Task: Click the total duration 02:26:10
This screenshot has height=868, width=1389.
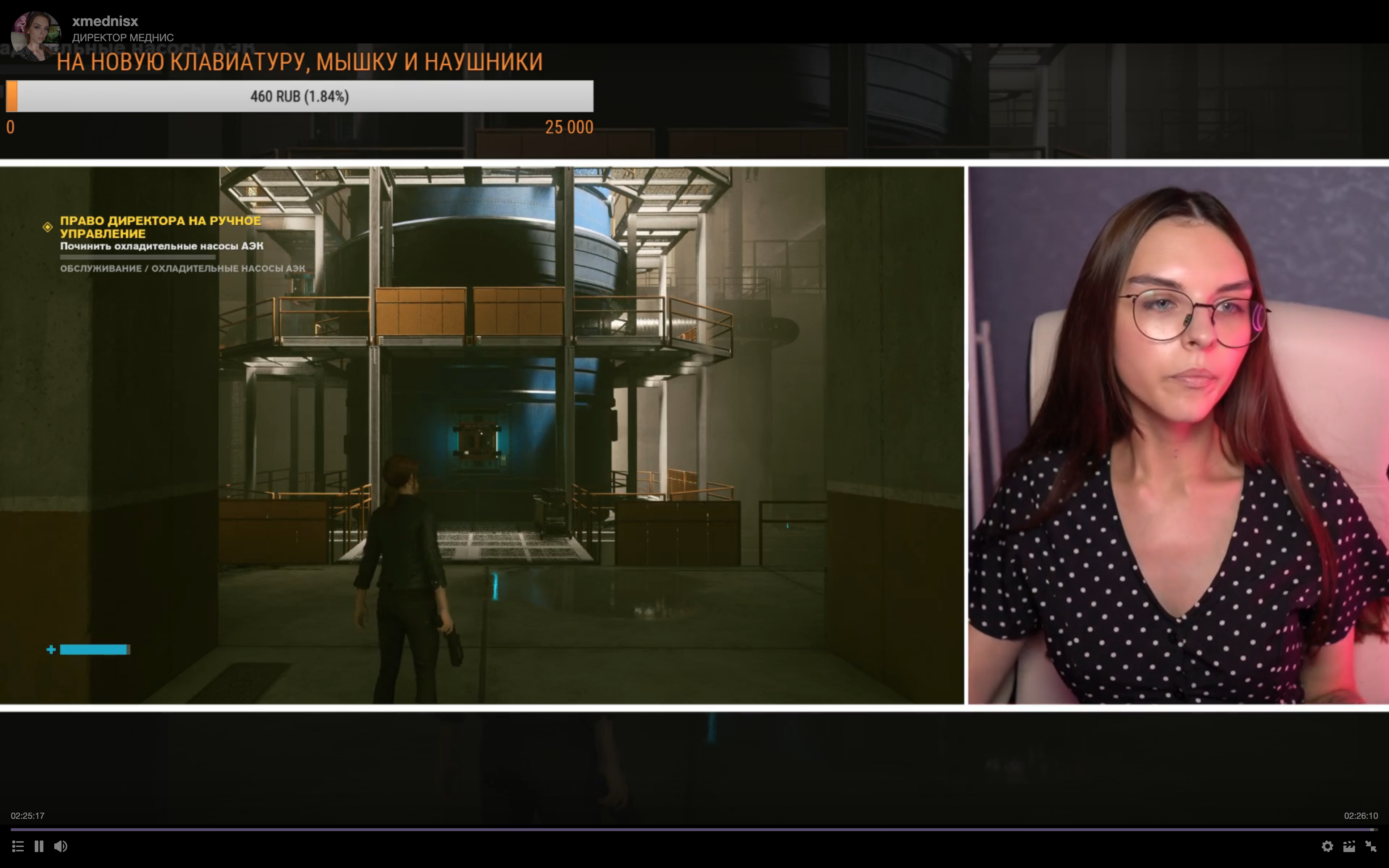Action: (1361, 816)
